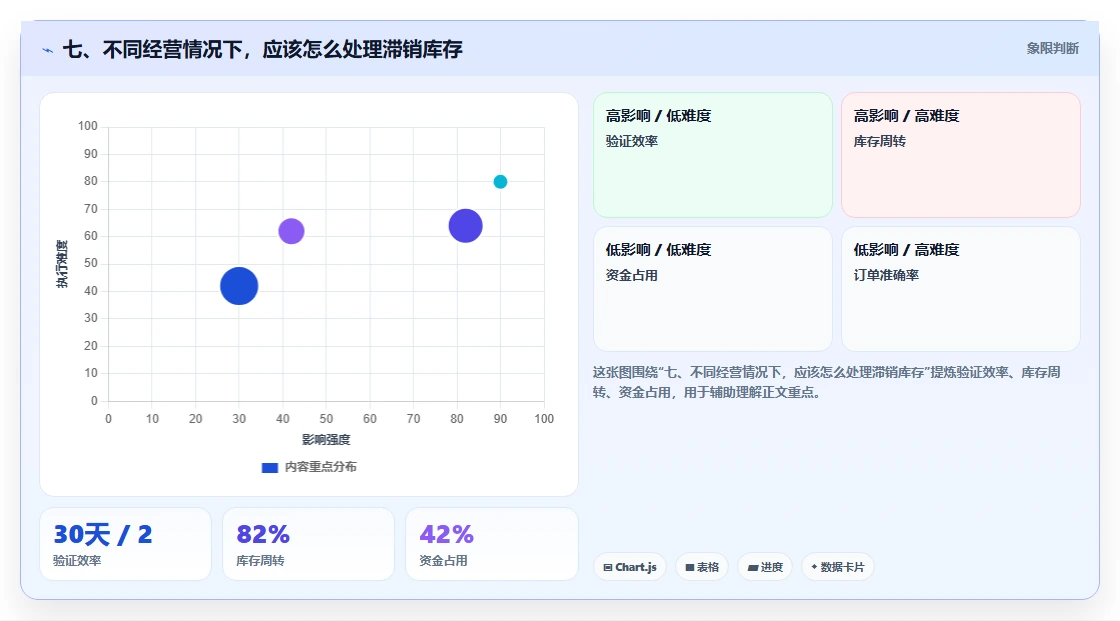Click the 进度 tag chip
The height and width of the screenshot is (621, 1120).
coord(764,567)
